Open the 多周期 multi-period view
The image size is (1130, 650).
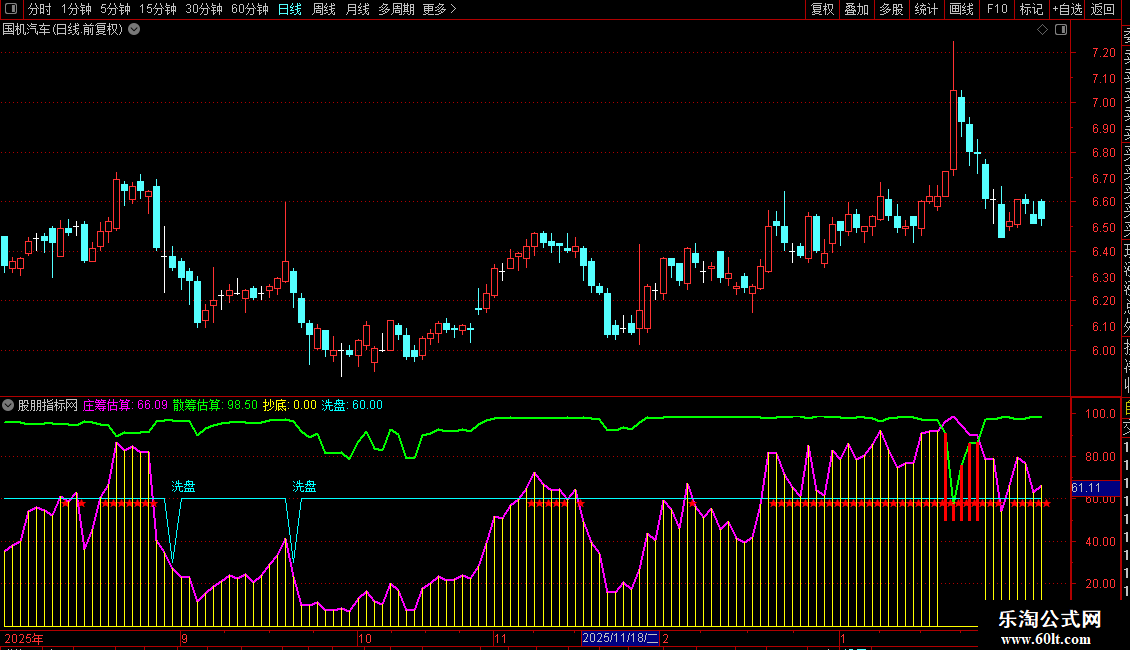click(x=397, y=10)
